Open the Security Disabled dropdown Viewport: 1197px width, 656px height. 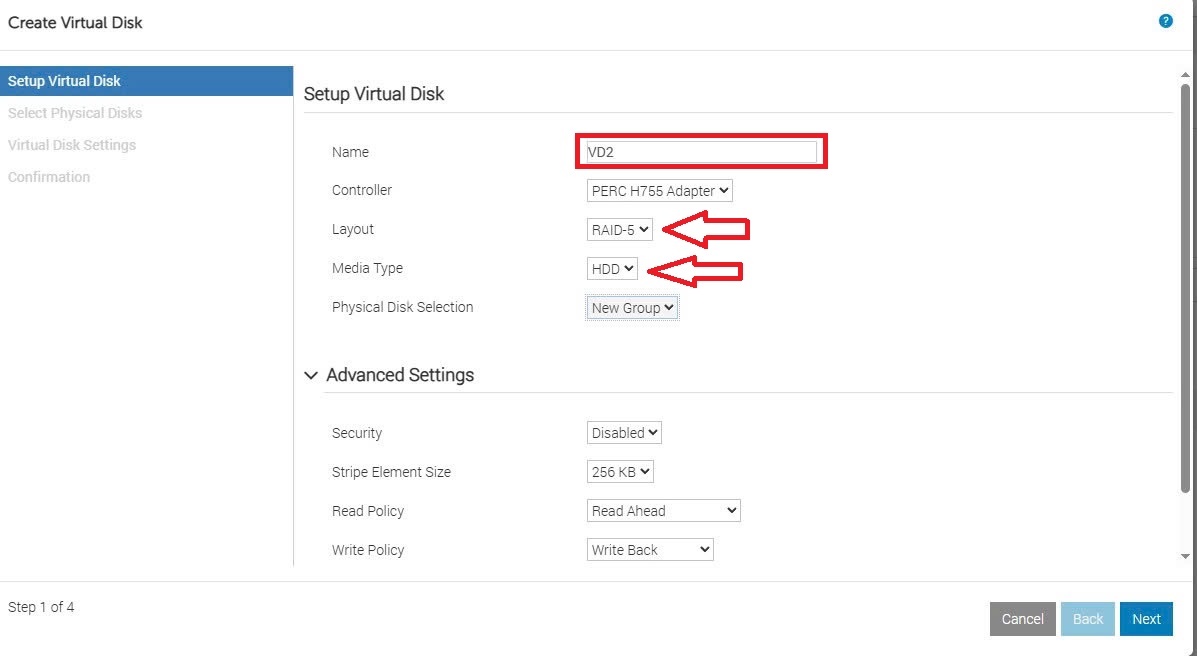(624, 433)
